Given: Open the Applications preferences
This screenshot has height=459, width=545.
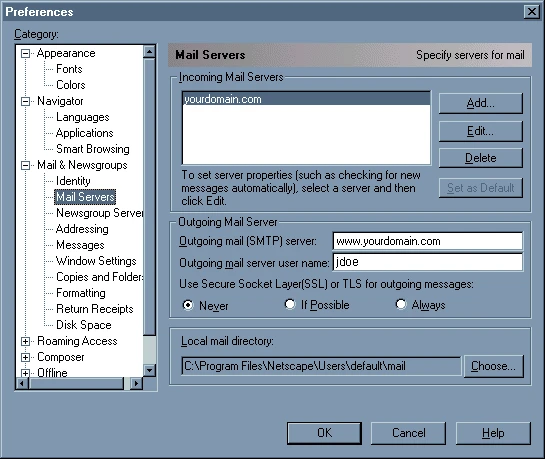Looking at the screenshot, I should point(84,133).
